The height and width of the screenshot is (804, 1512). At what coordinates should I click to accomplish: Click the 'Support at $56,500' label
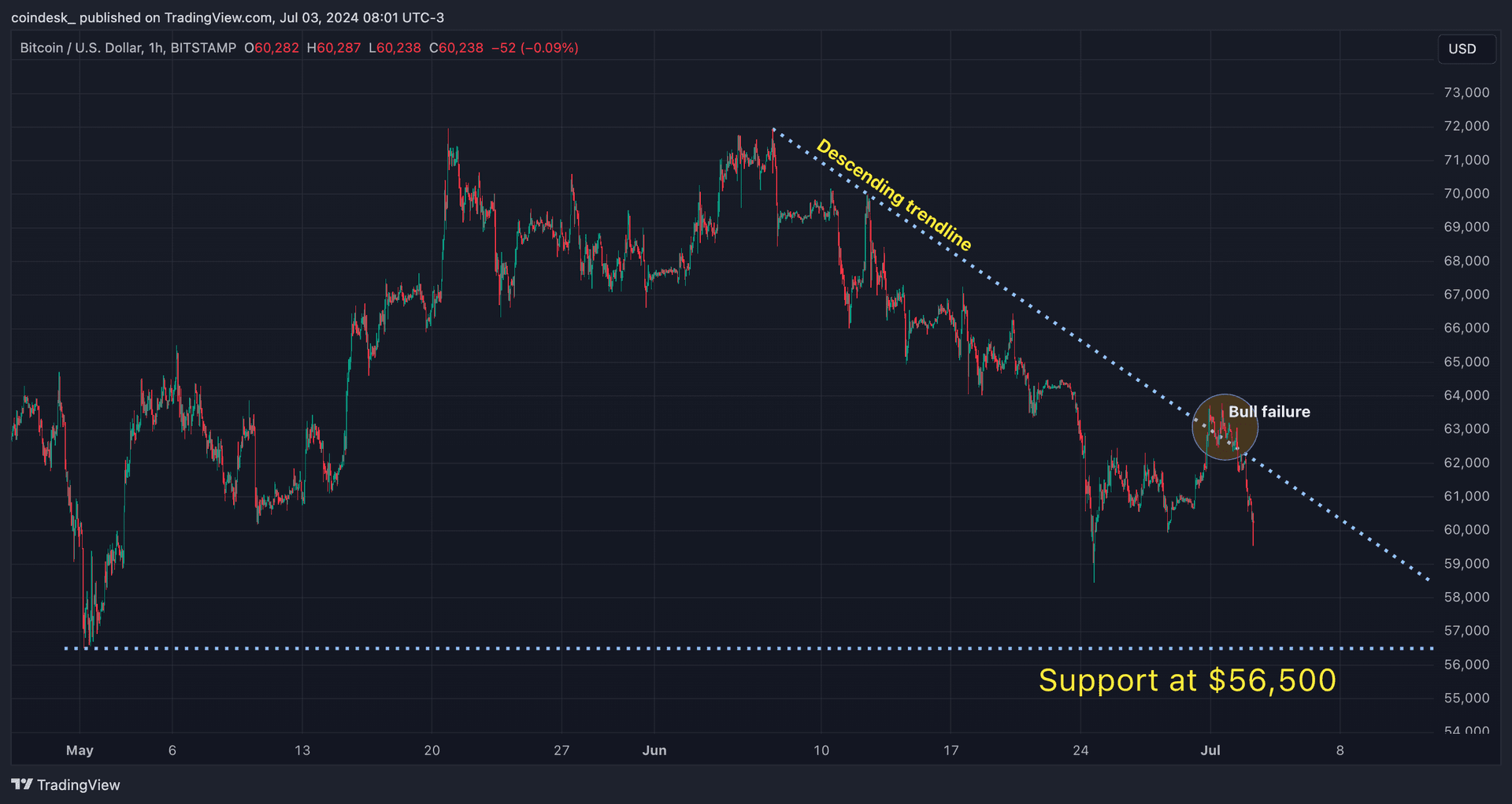pos(1187,680)
